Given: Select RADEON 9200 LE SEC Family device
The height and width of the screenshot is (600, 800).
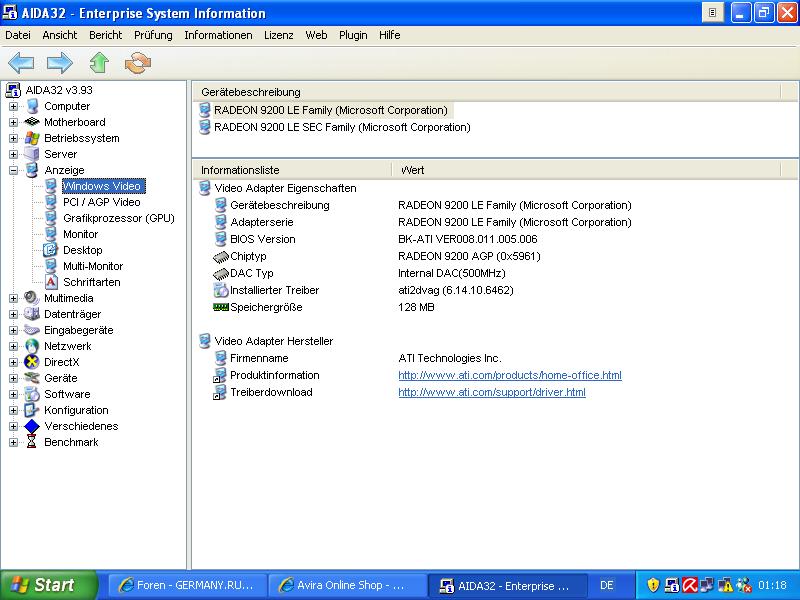Looking at the screenshot, I should tap(342, 127).
